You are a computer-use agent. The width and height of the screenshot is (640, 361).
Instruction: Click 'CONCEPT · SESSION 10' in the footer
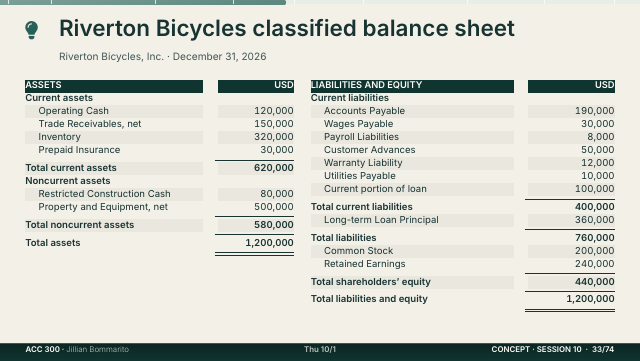click(x=536, y=350)
